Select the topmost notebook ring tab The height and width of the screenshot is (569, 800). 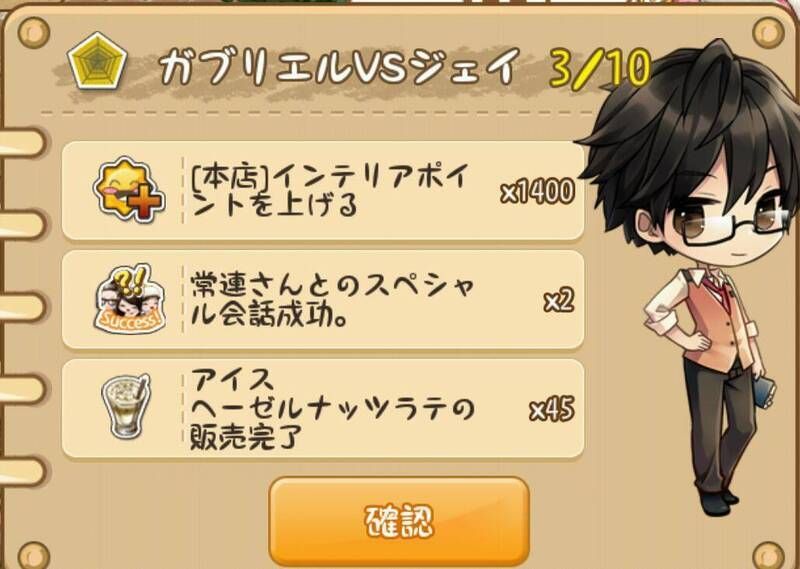[20, 142]
